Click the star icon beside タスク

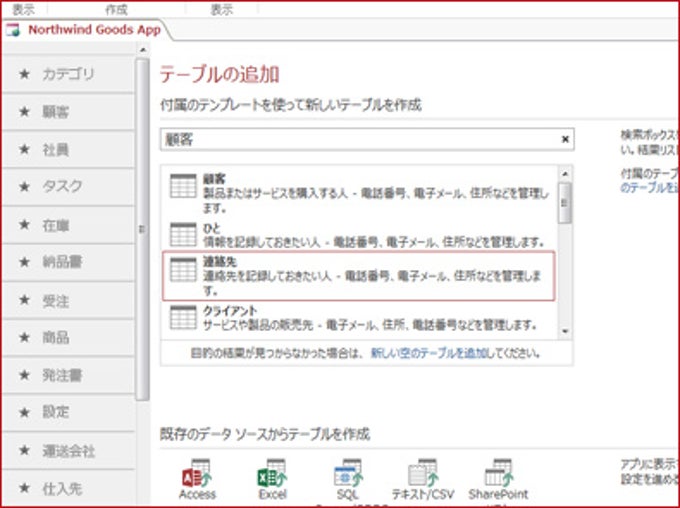coord(25,187)
